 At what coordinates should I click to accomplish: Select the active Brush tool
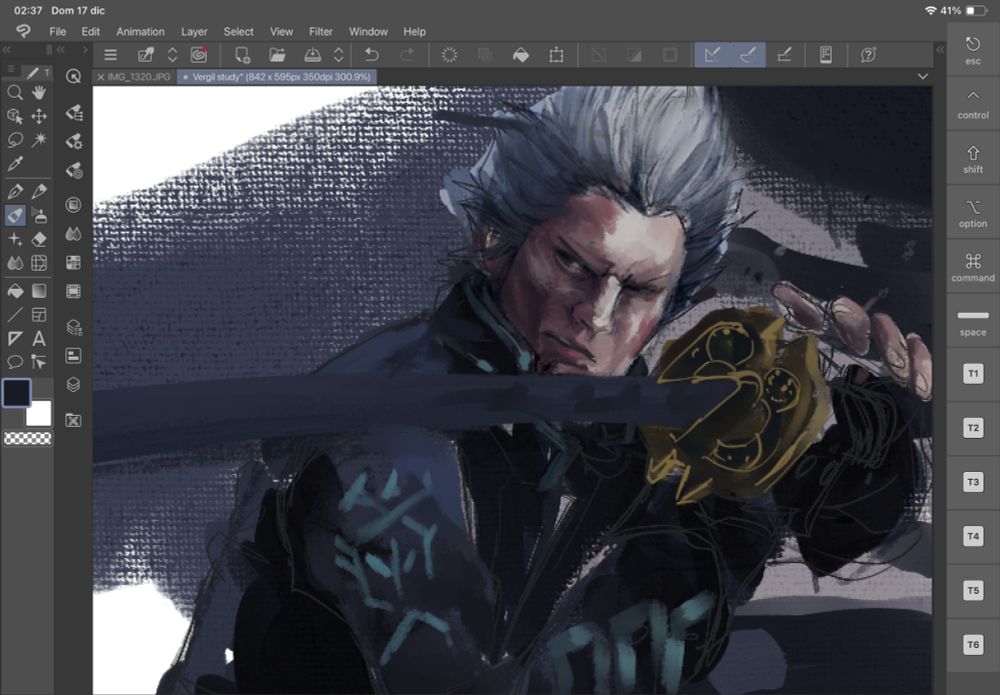(15, 216)
